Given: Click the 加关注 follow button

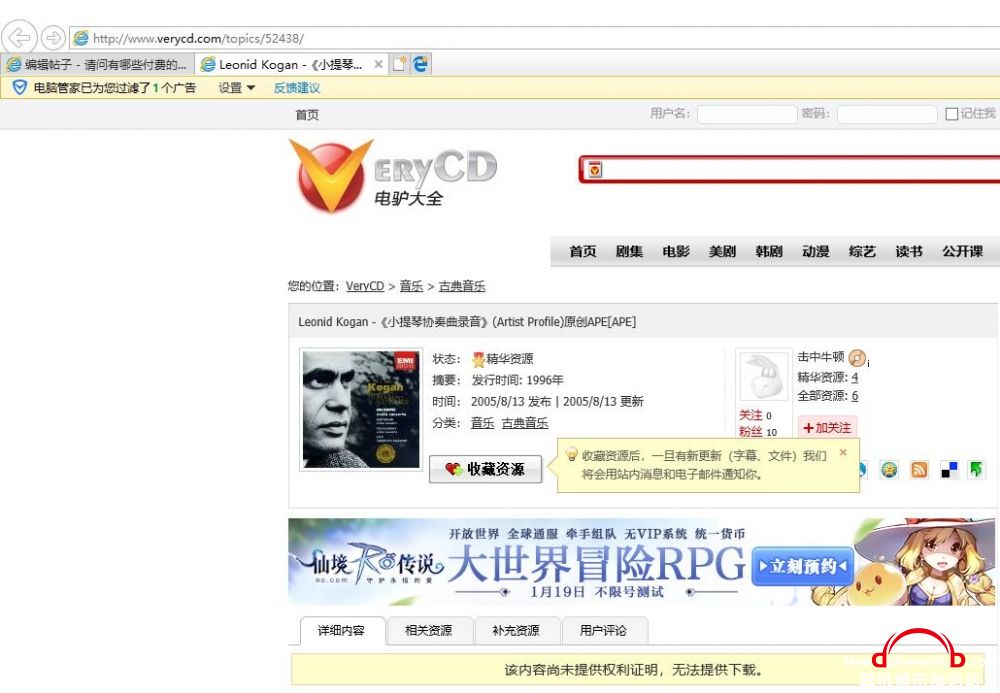Looking at the screenshot, I should click(827, 427).
